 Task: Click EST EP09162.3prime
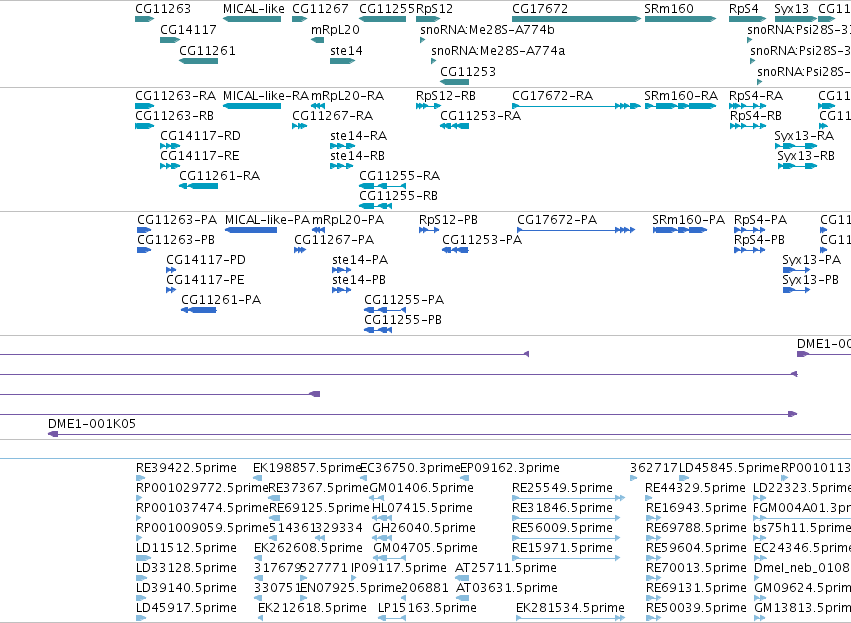510,468
